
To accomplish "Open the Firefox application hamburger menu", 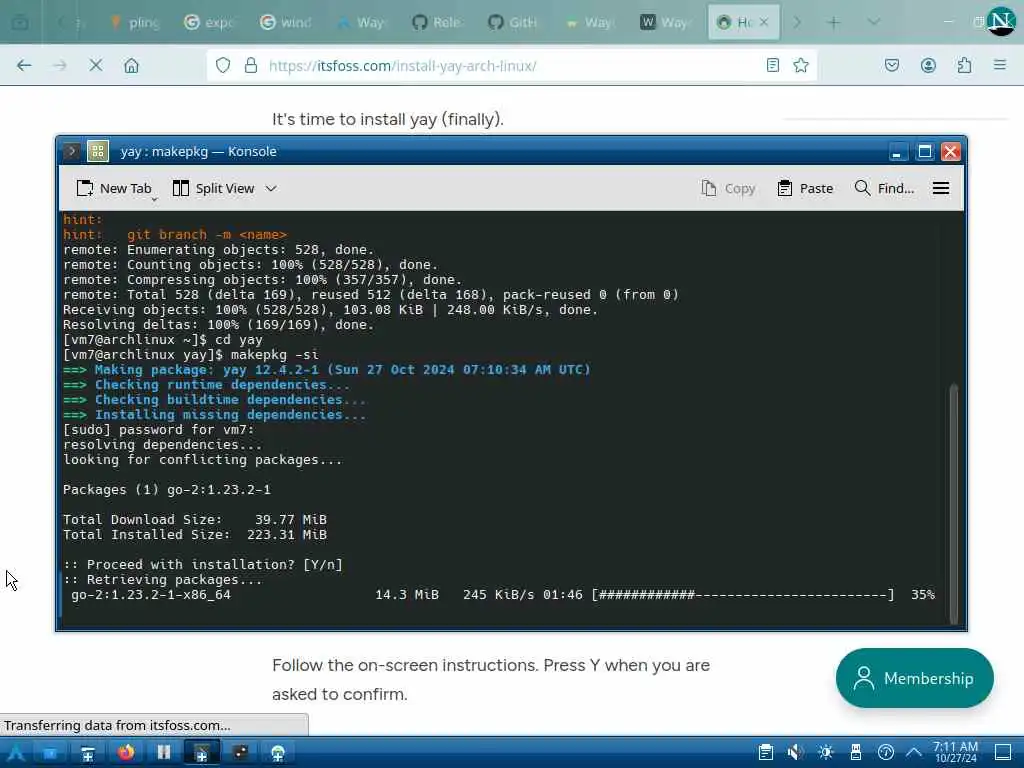I will pos(1000,65).
